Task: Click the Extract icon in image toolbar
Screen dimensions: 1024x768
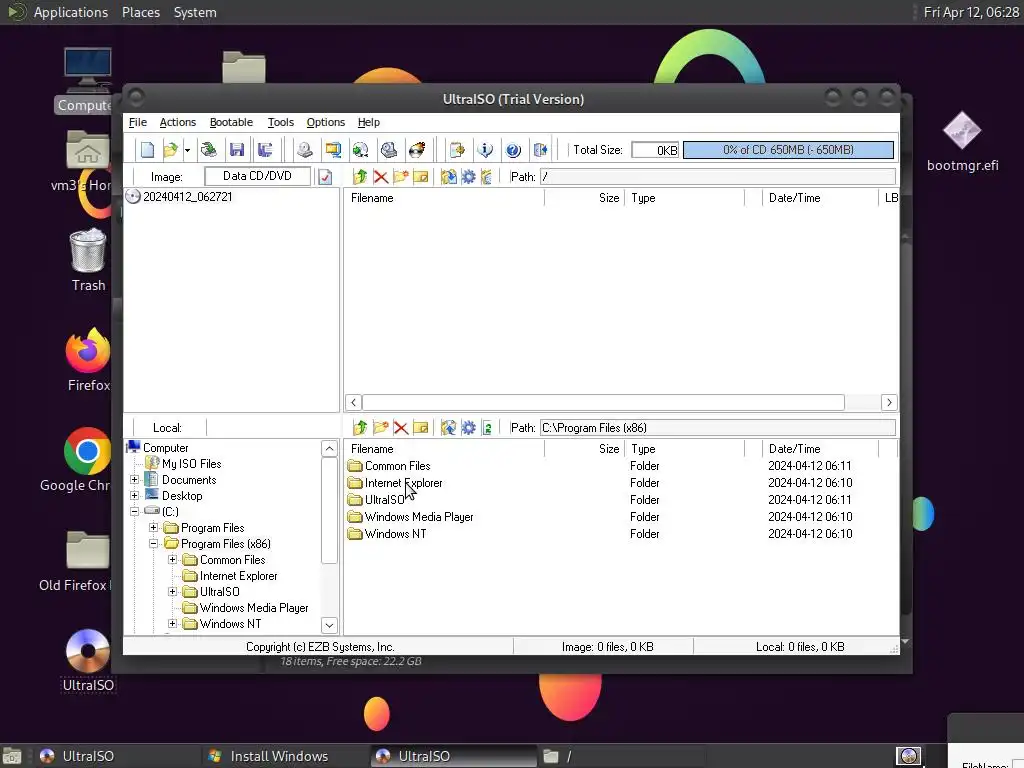Action: (x=449, y=176)
